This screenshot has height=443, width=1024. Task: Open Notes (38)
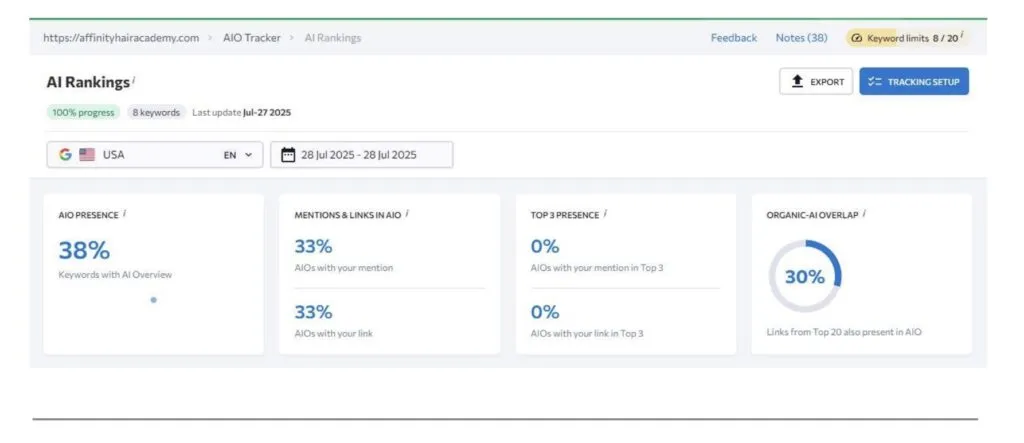coord(801,38)
